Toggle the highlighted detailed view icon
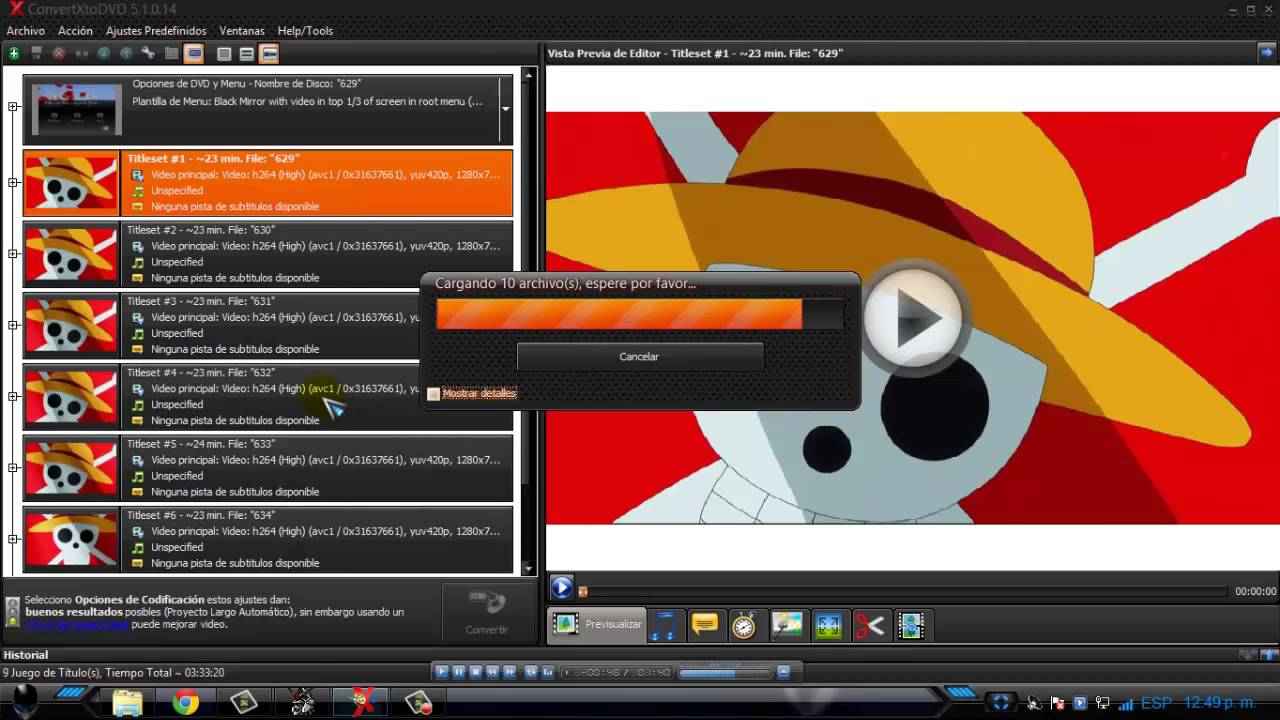This screenshot has width=1280, height=720. point(268,53)
